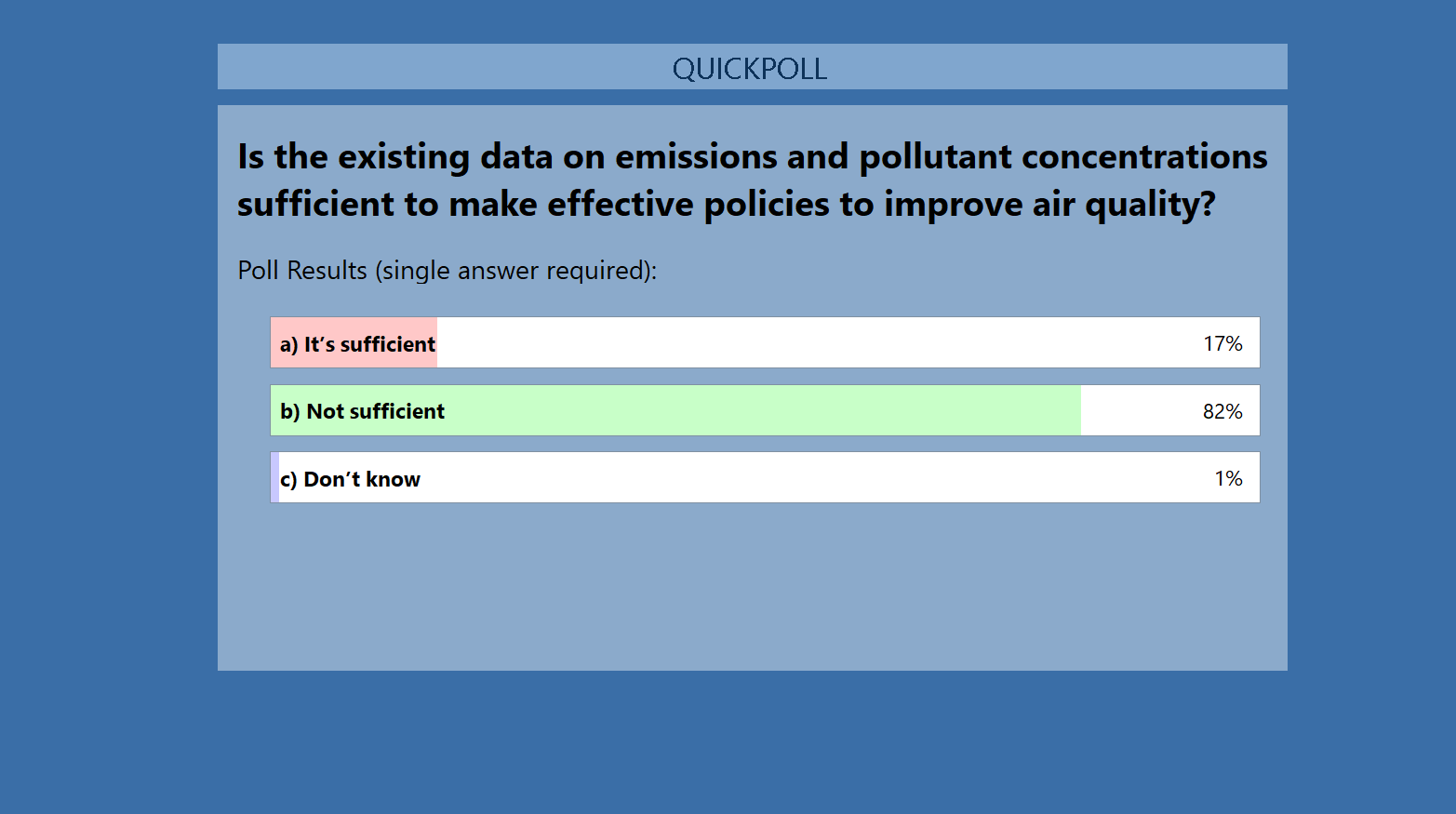This screenshot has width=1456, height=814.
Task: Click the green bar for Not sufficient
Action: (x=676, y=410)
